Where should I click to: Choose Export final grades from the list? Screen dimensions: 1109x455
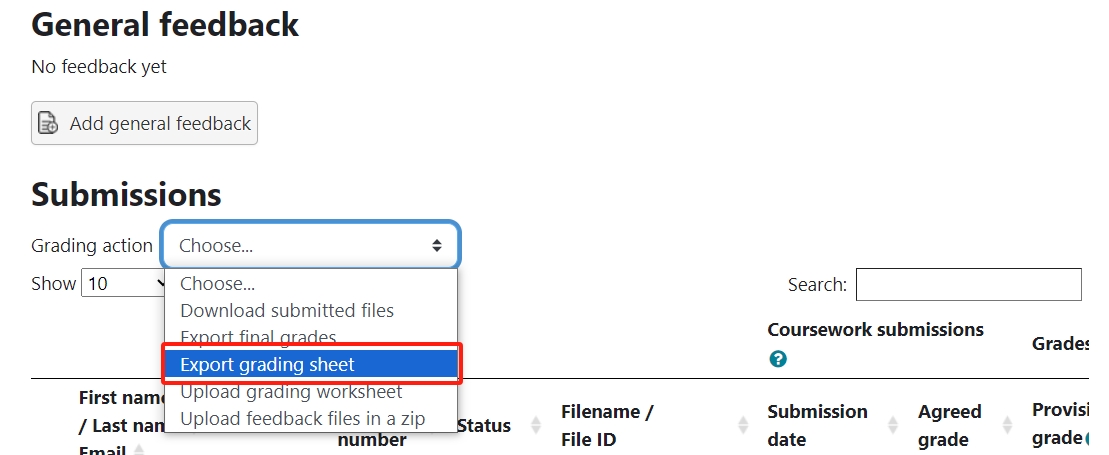click(258, 337)
